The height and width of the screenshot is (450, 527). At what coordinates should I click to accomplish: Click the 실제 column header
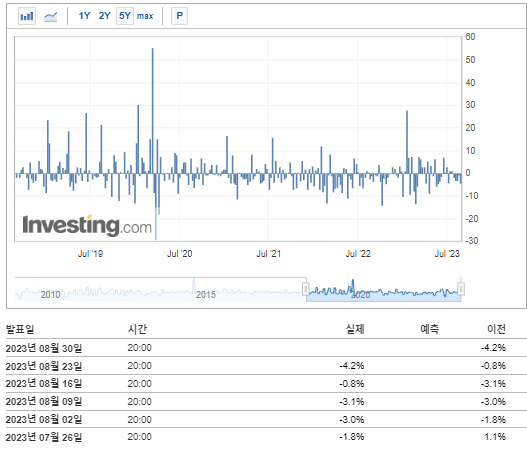pos(355,329)
